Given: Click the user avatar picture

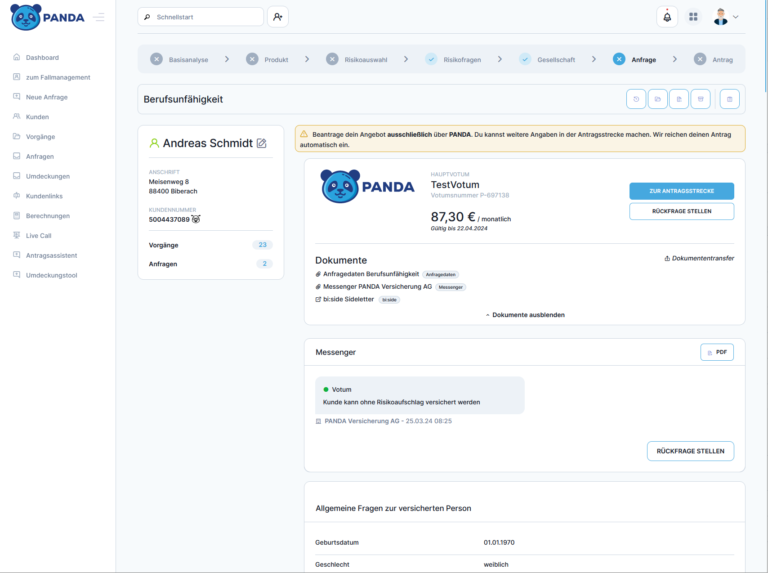Looking at the screenshot, I should coord(720,17).
